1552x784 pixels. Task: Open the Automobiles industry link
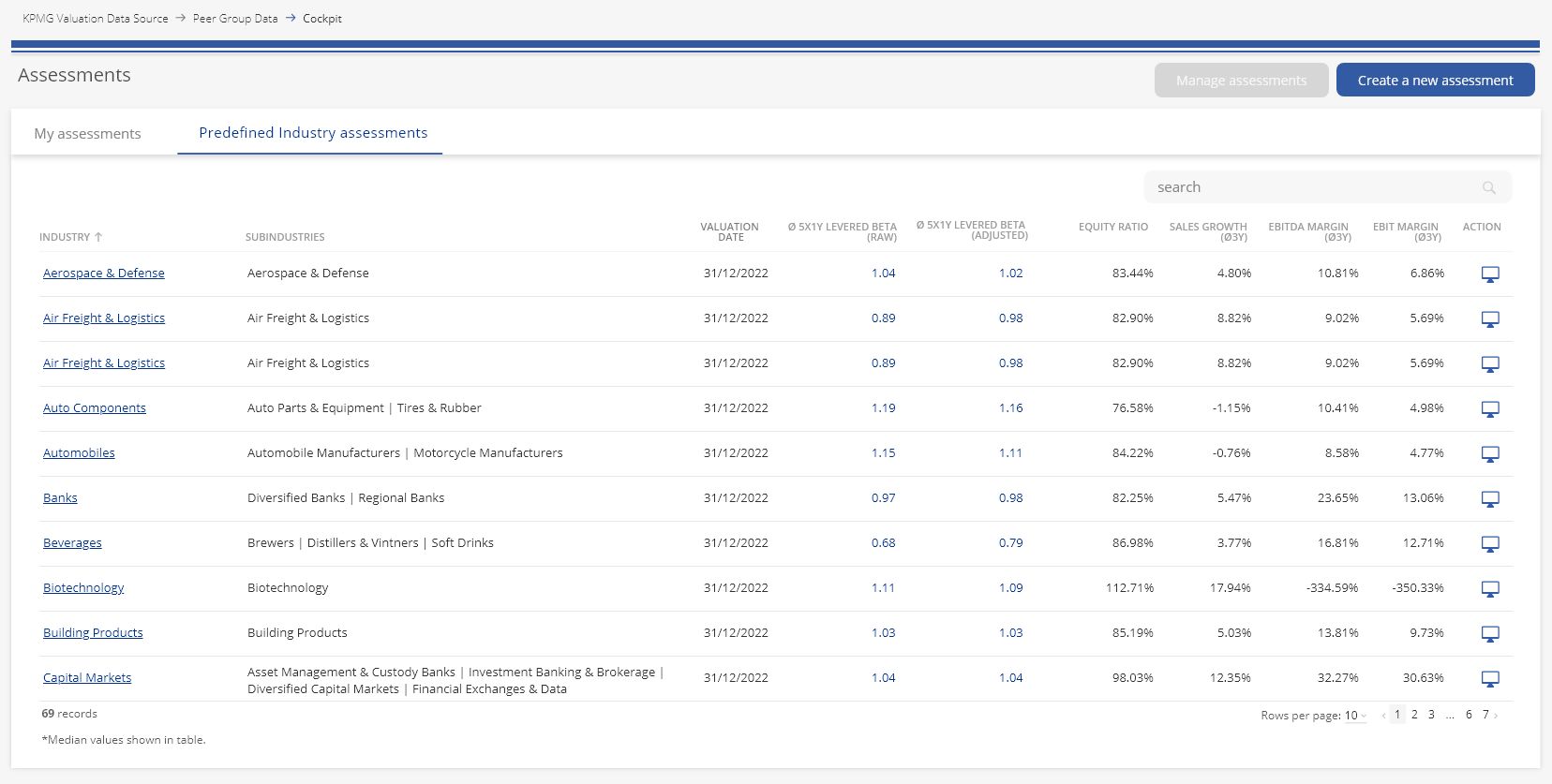tap(79, 453)
